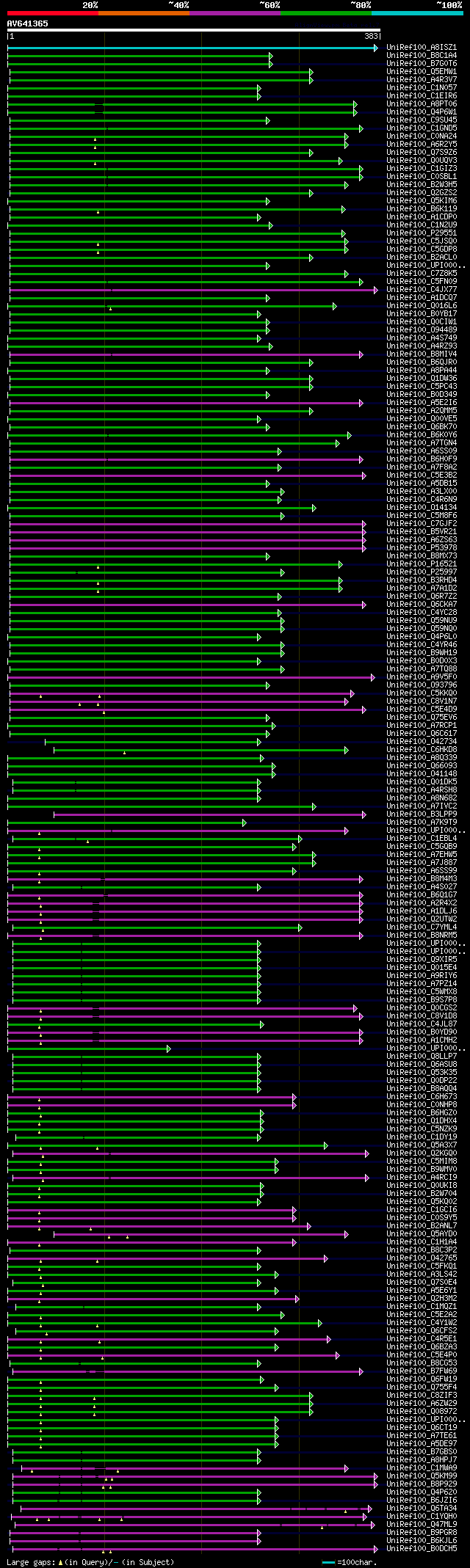Select the UniRef100_C6H673 label

[422, 1097]
